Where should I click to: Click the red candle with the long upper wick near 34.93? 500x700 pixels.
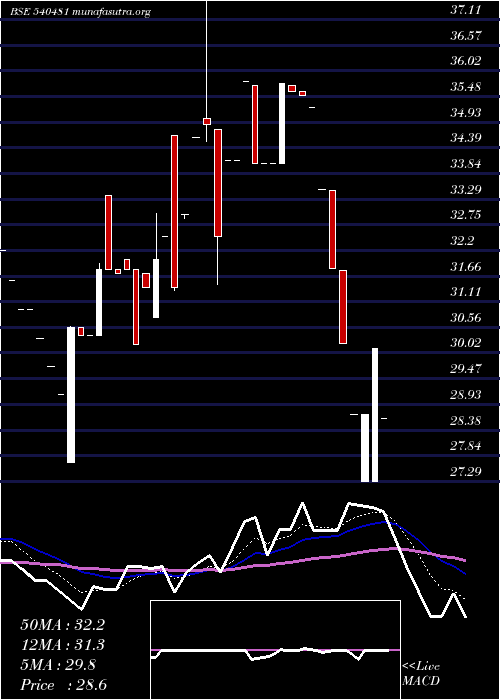207,121
